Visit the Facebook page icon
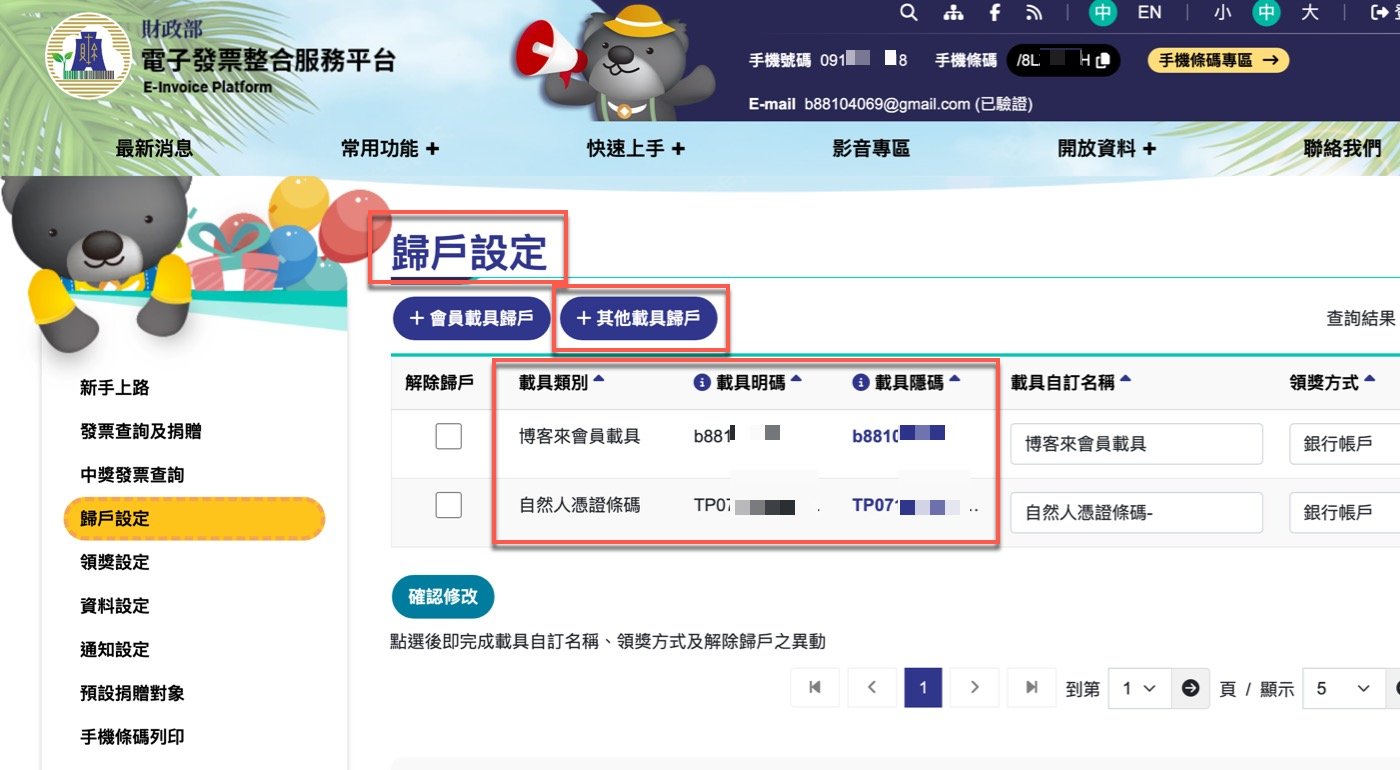 [994, 13]
